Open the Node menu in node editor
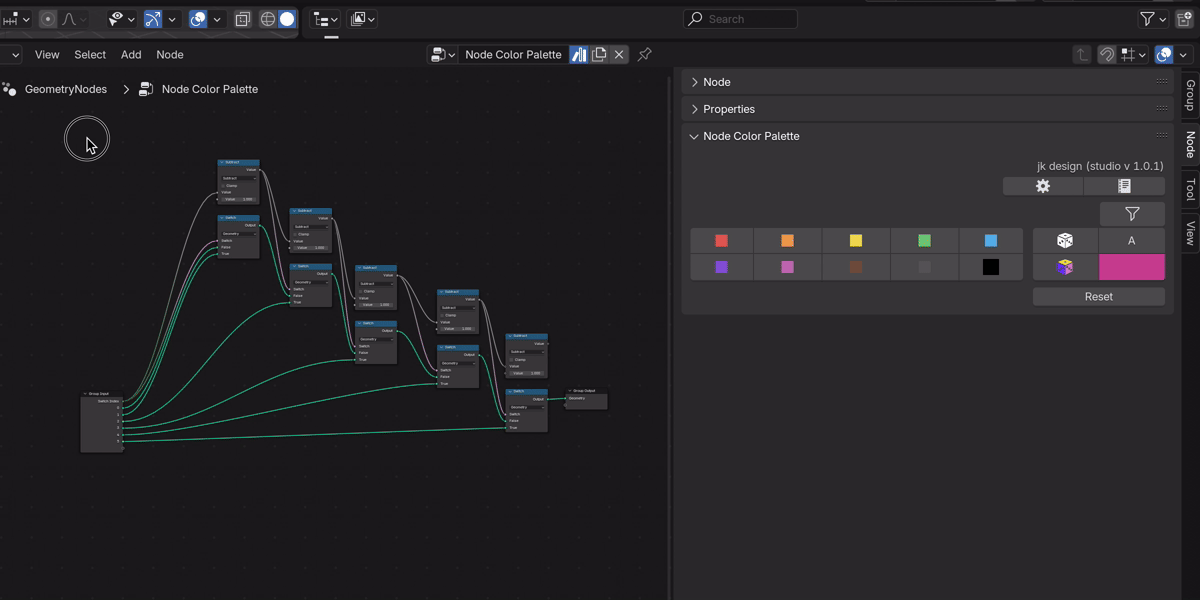Viewport: 1200px width, 600px height. (x=170, y=55)
